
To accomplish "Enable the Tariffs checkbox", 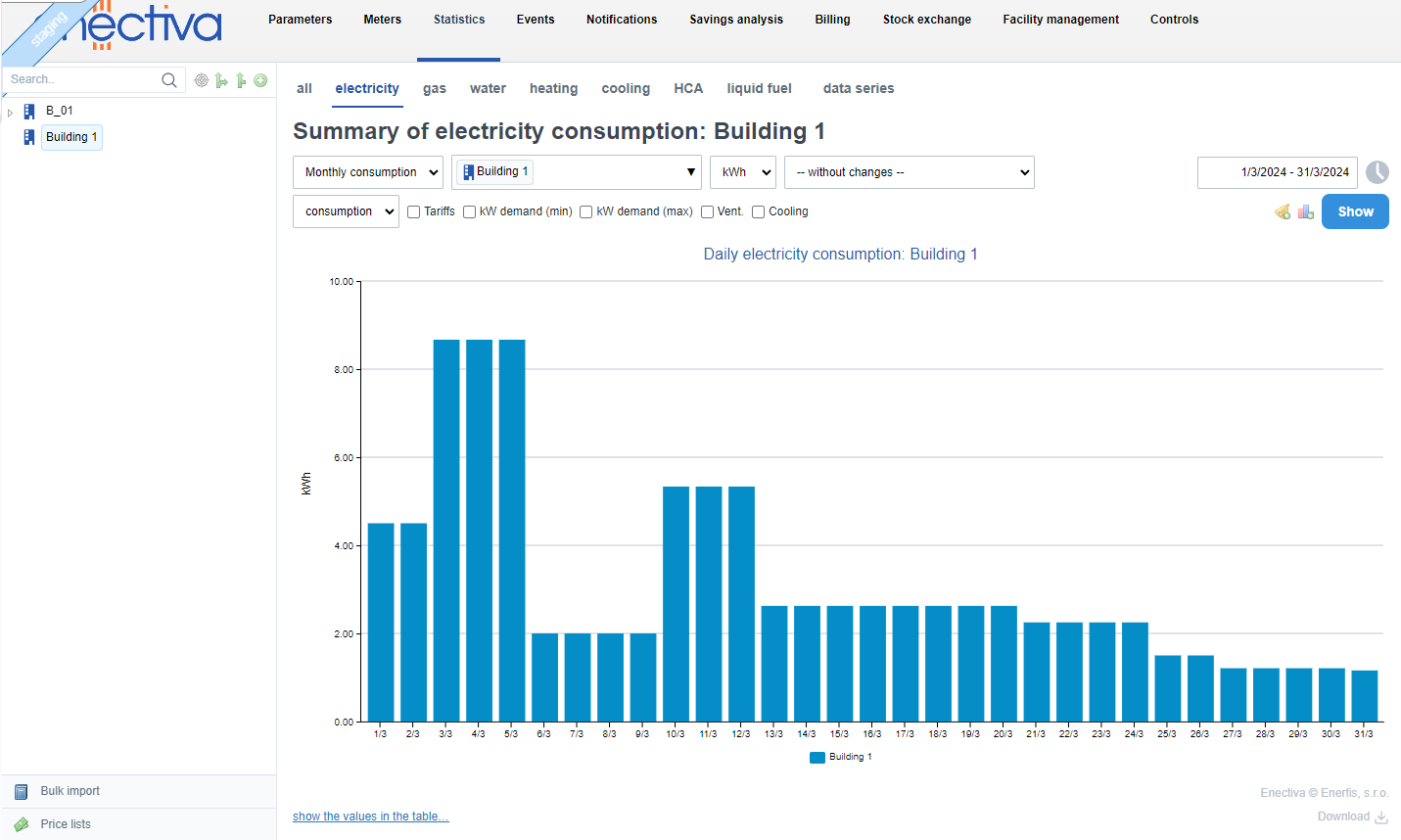I will click(x=414, y=211).
